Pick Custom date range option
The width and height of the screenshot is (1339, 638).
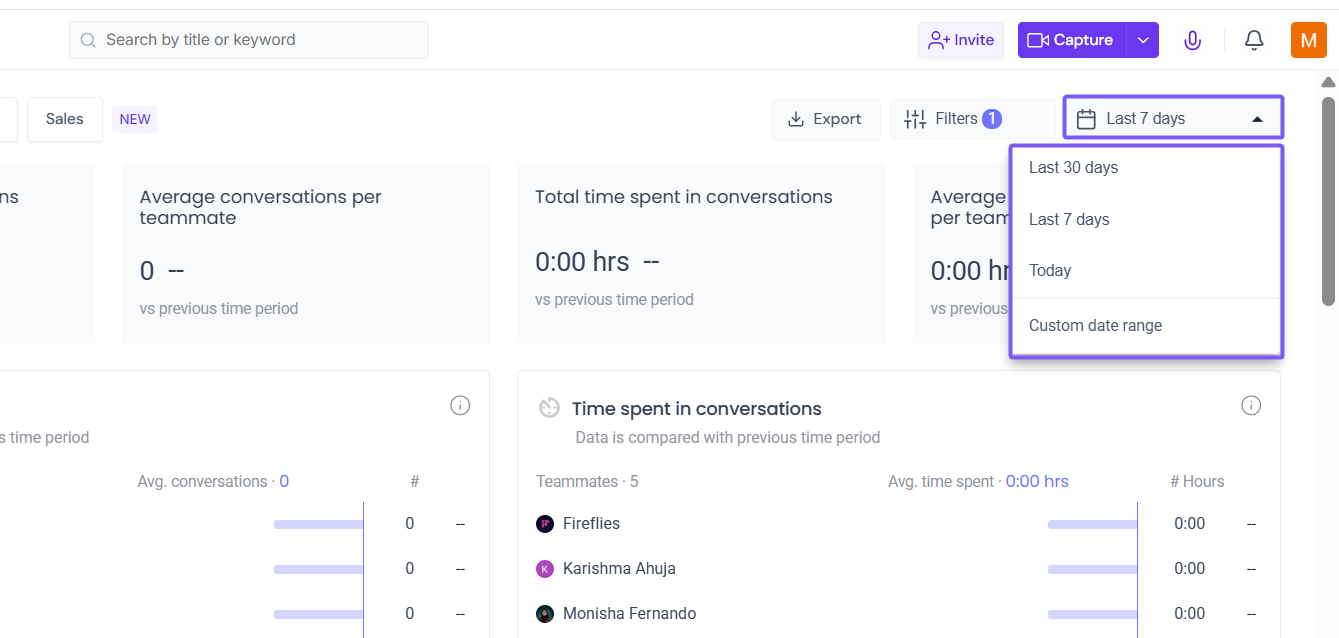(1095, 325)
